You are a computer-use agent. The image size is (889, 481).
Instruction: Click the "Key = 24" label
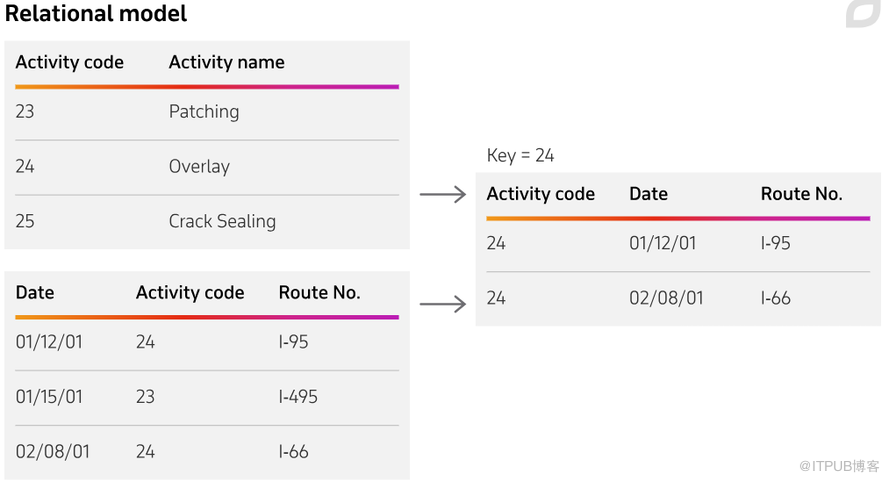[520, 155]
